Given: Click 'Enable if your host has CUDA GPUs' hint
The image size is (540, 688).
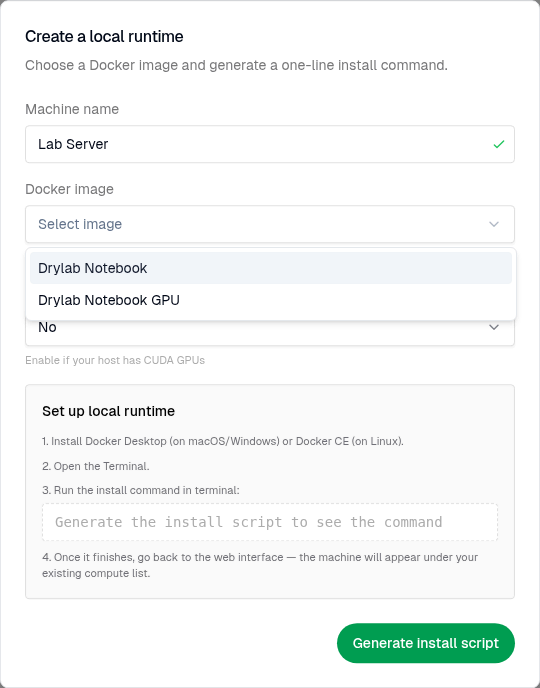Looking at the screenshot, I should [115, 360].
